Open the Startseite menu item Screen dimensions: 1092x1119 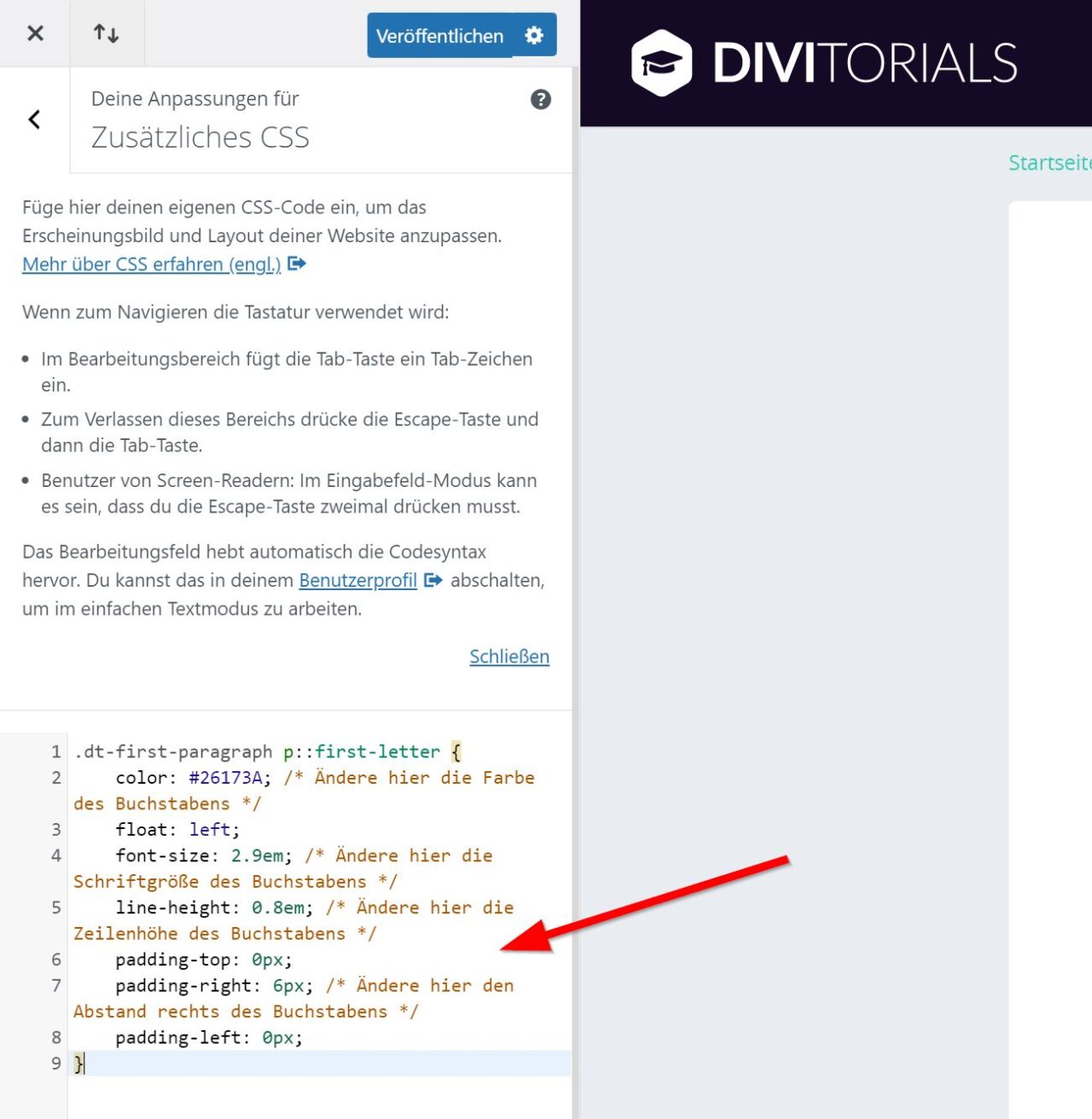point(1049,163)
